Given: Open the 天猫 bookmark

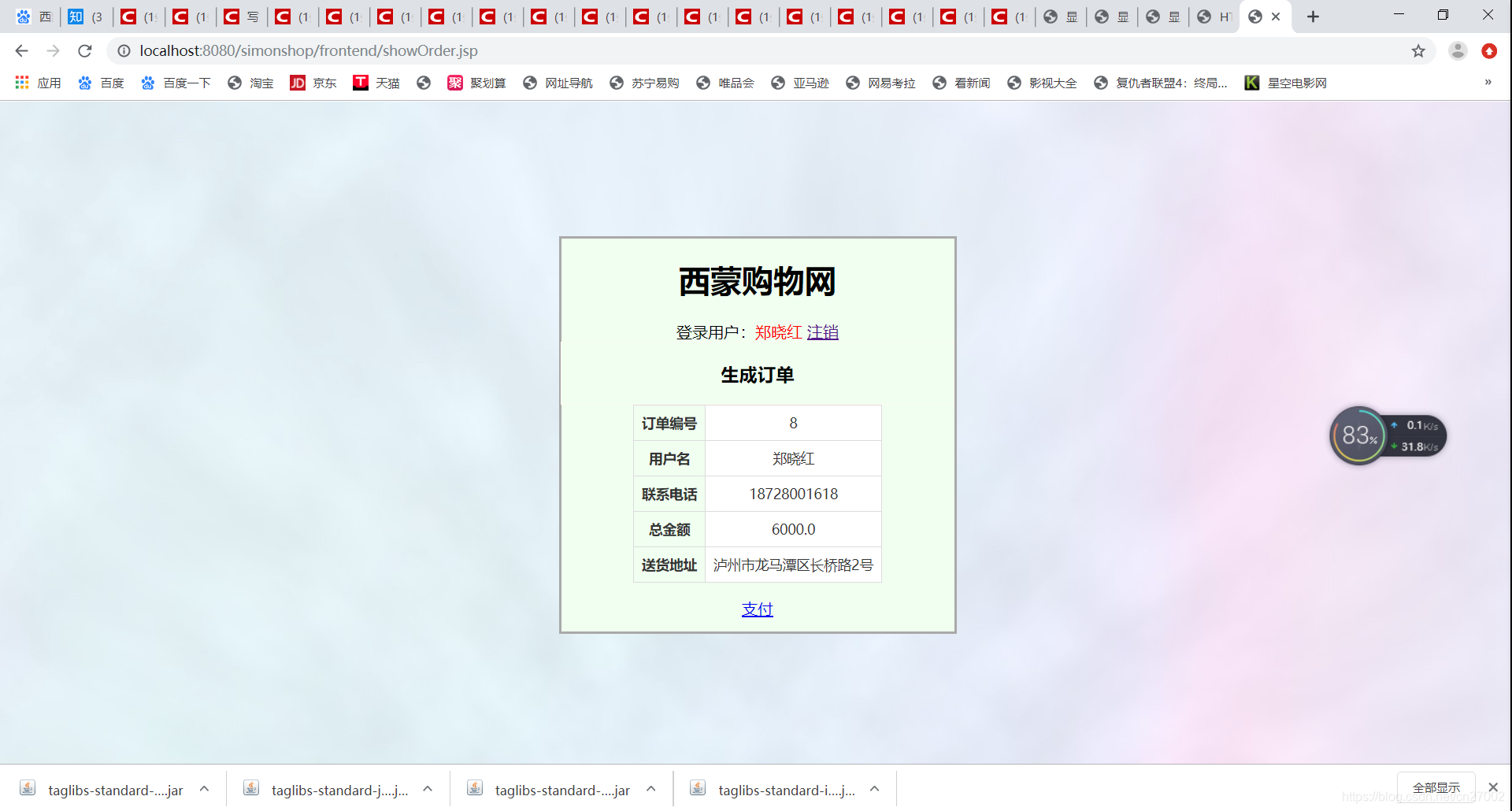Looking at the screenshot, I should pos(376,83).
